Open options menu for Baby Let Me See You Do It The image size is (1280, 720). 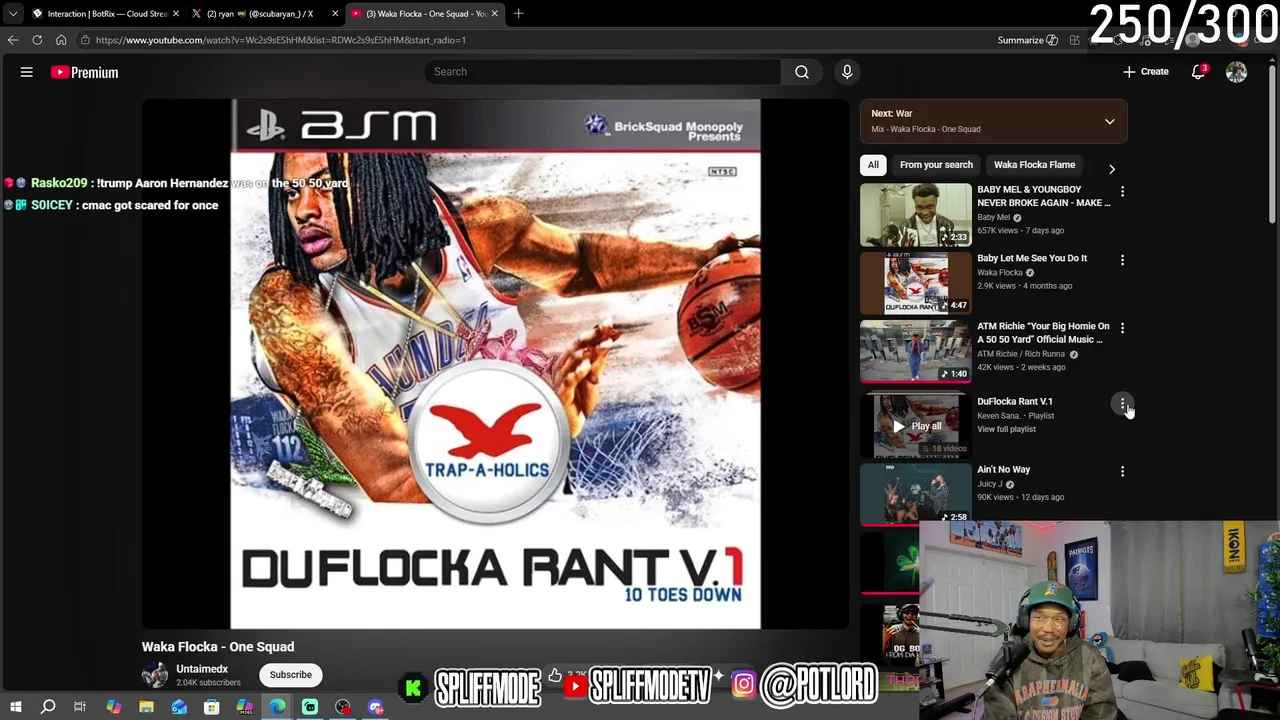coord(1122,260)
